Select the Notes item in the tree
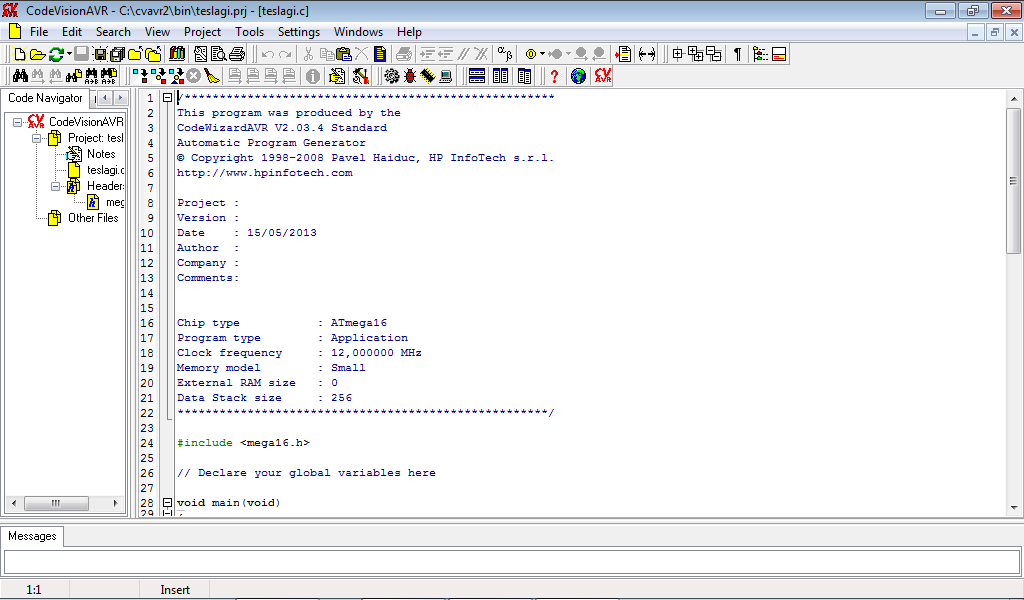 point(101,154)
